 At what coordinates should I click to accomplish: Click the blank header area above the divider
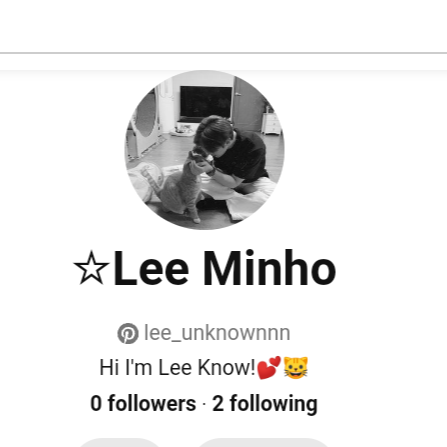tap(223, 26)
